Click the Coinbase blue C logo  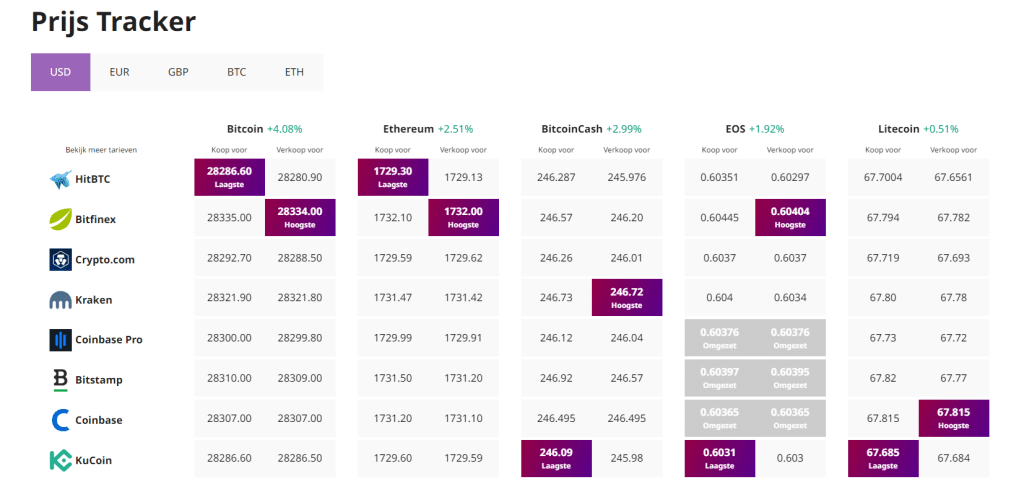pyautogui.click(x=60, y=420)
